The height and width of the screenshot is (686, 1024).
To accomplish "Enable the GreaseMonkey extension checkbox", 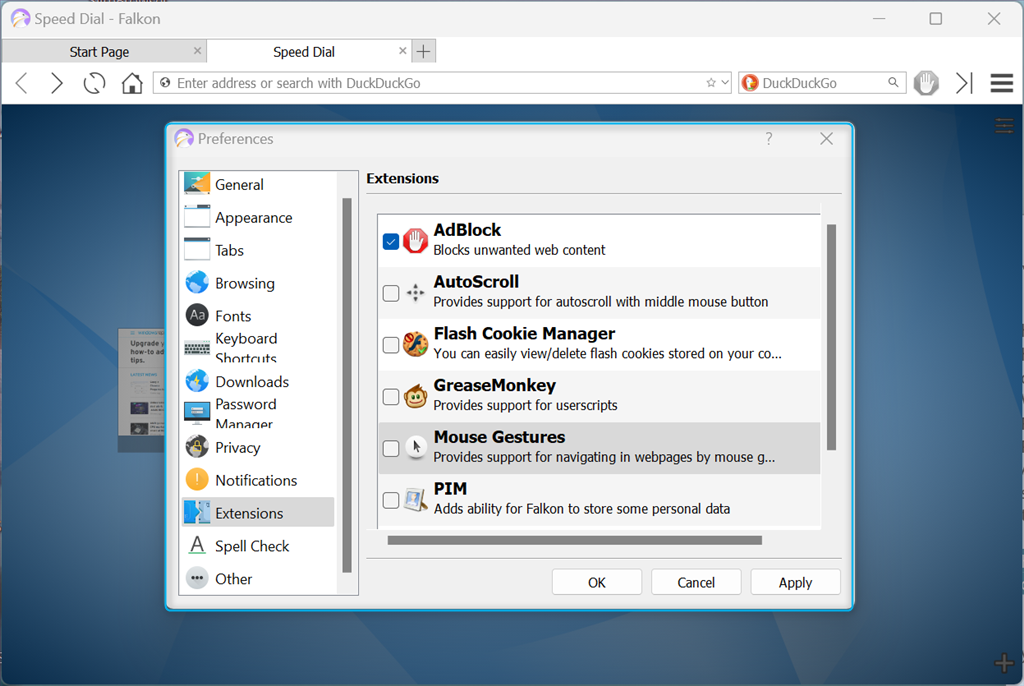I will (x=391, y=396).
